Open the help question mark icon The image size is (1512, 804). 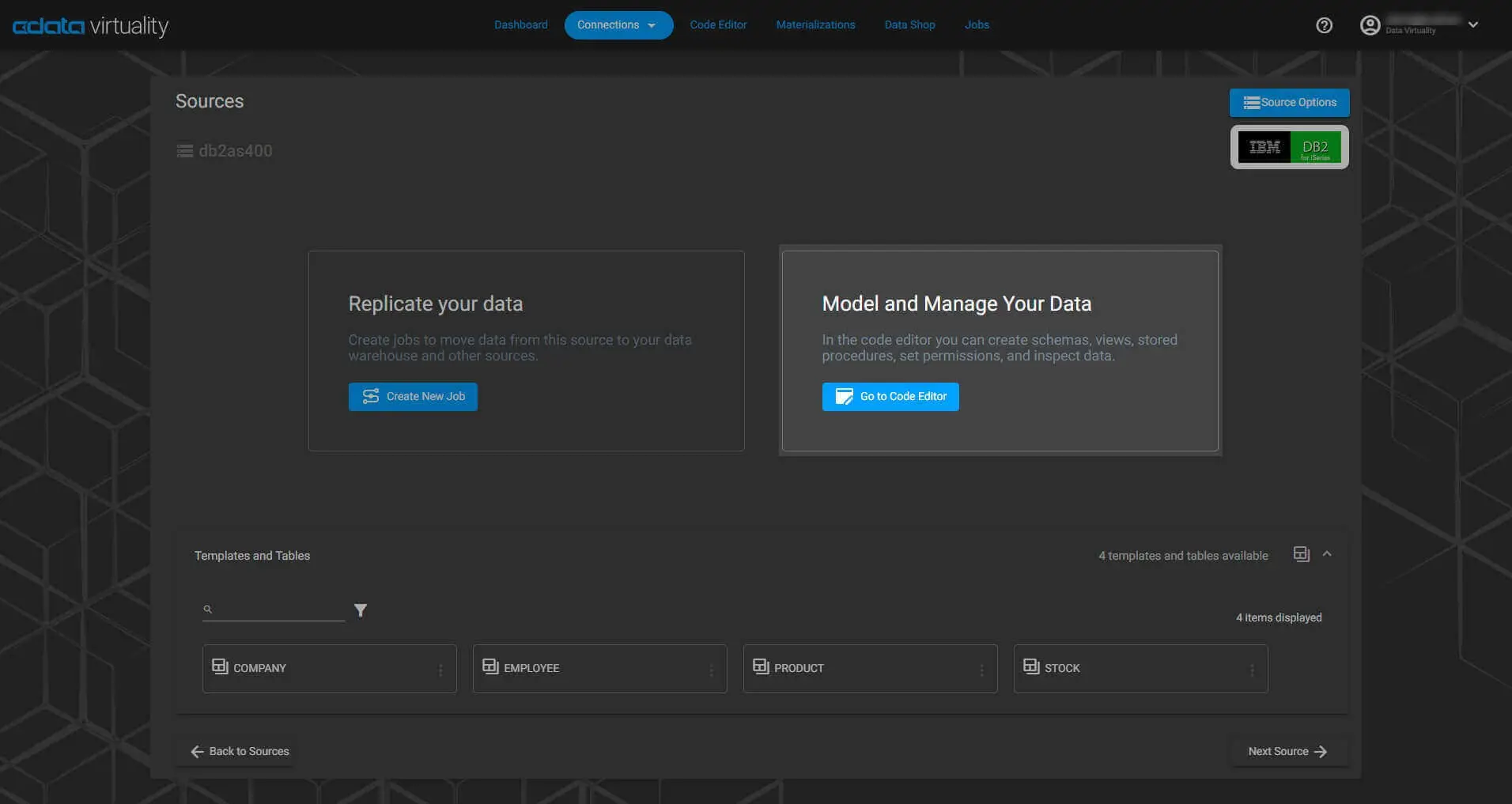1324,25
